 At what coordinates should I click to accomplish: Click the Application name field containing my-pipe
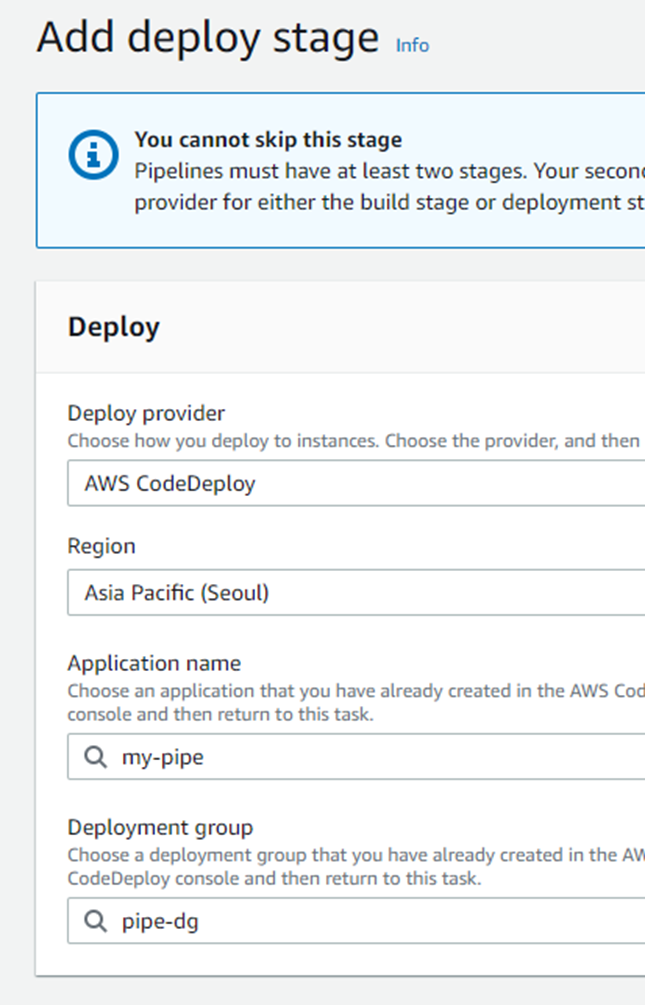click(x=356, y=757)
